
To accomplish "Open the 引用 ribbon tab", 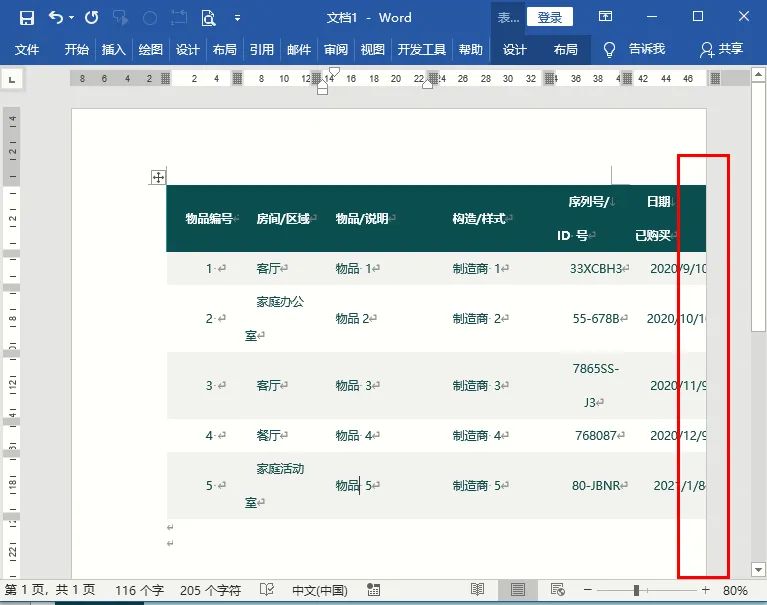I will (x=262, y=49).
